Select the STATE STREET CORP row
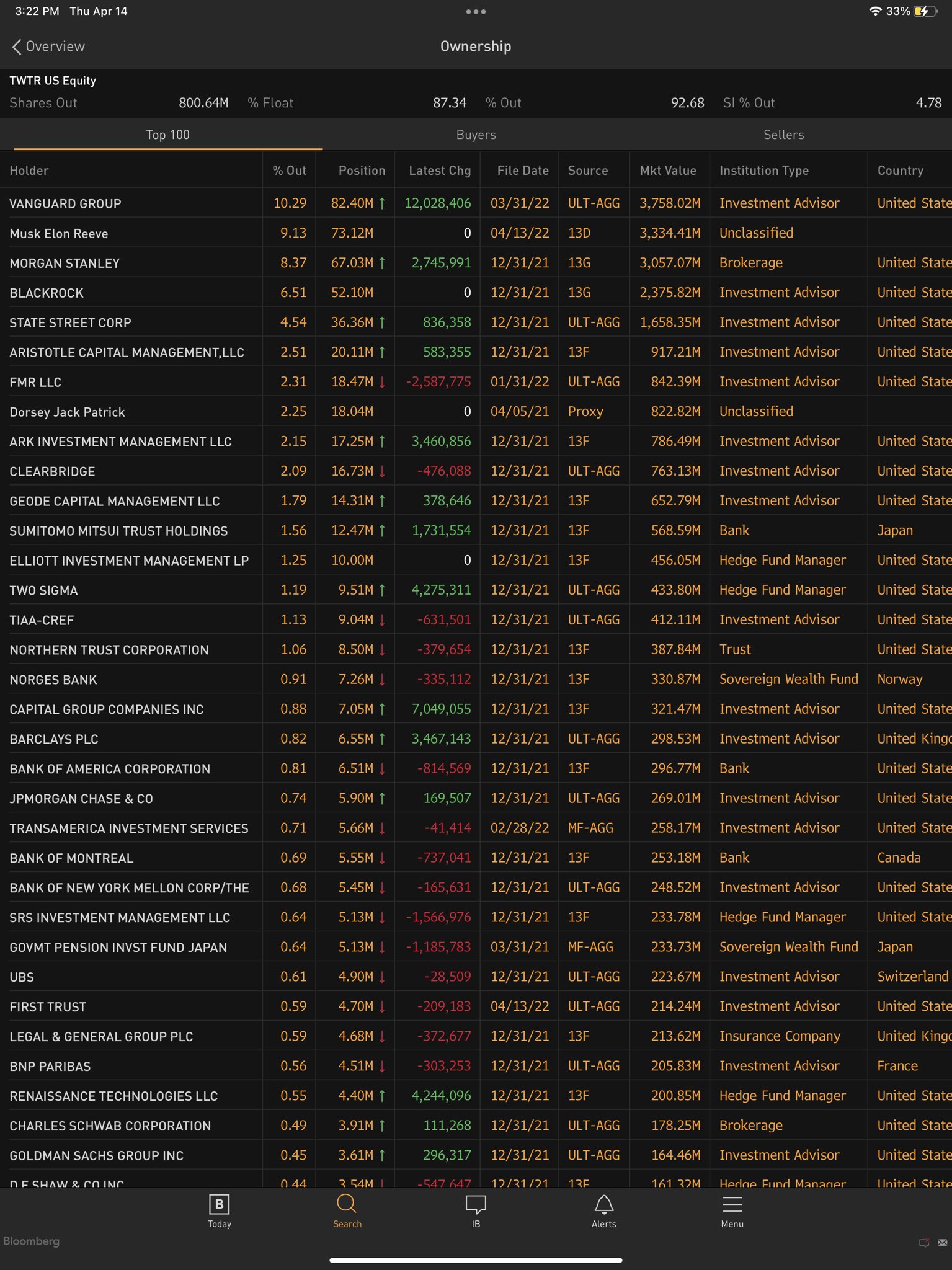Image resolution: width=952 pixels, height=1270 pixels. pyautogui.click(x=476, y=322)
